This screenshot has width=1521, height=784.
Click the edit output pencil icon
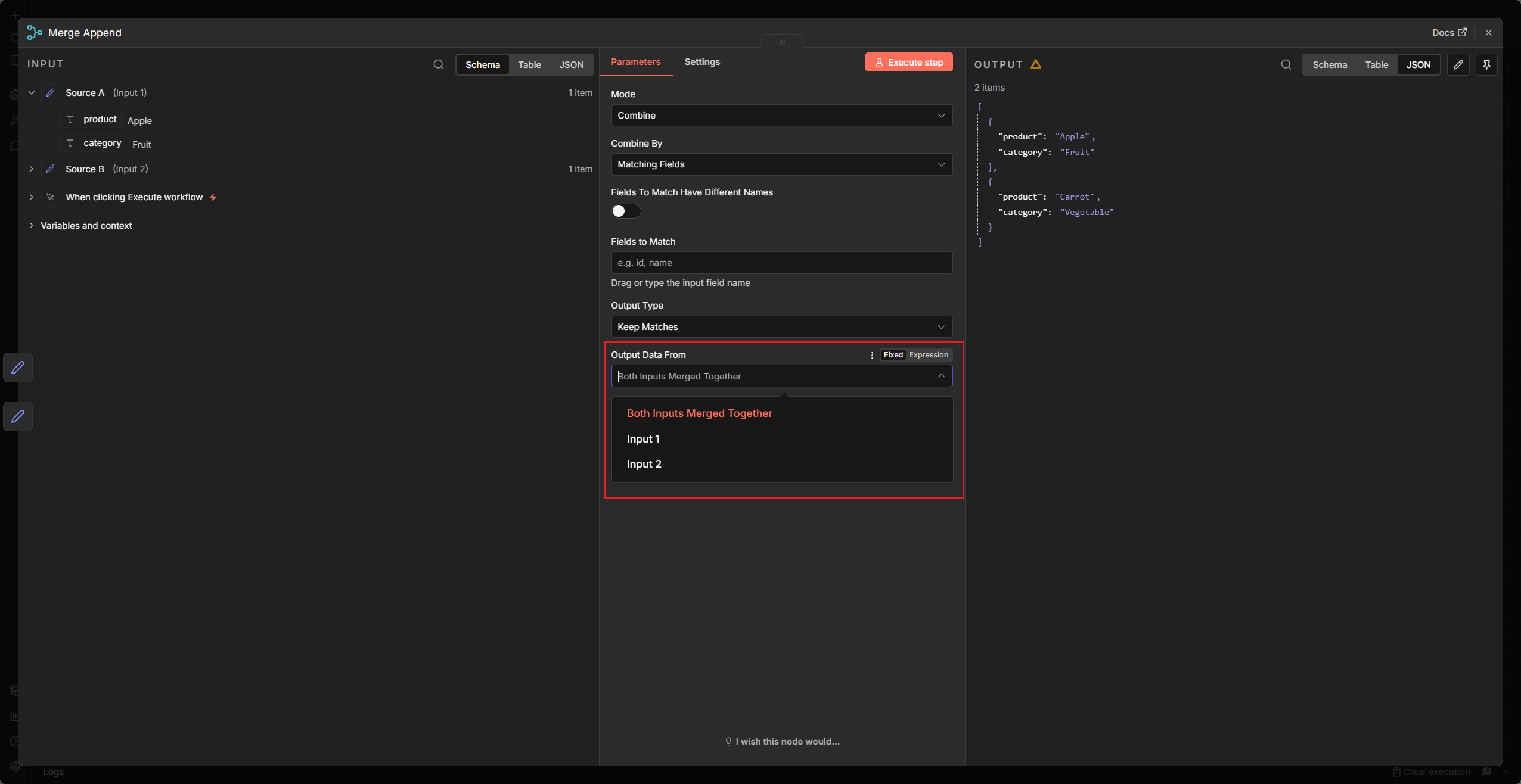pyautogui.click(x=1458, y=64)
